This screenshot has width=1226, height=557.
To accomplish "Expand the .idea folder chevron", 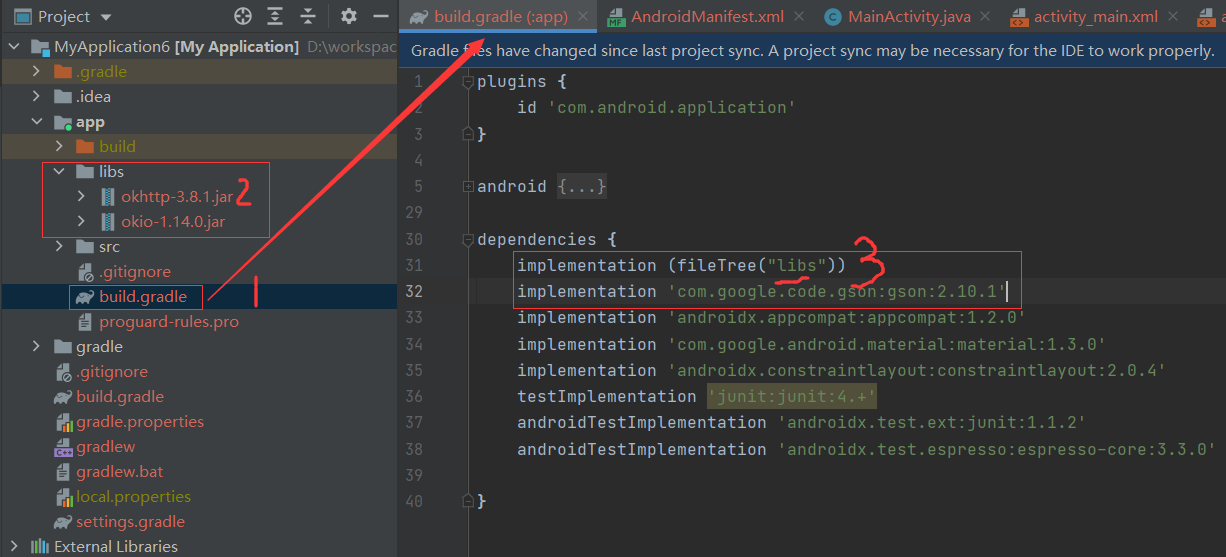I will pos(37,97).
